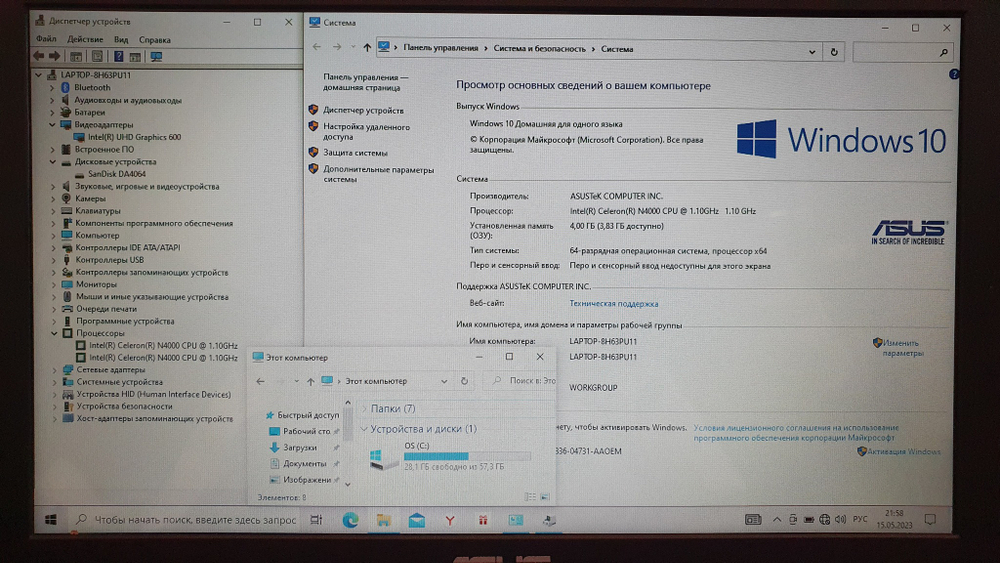Expand the Bluetooth node
1000x563 pixels.
pyautogui.click(x=52, y=87)
